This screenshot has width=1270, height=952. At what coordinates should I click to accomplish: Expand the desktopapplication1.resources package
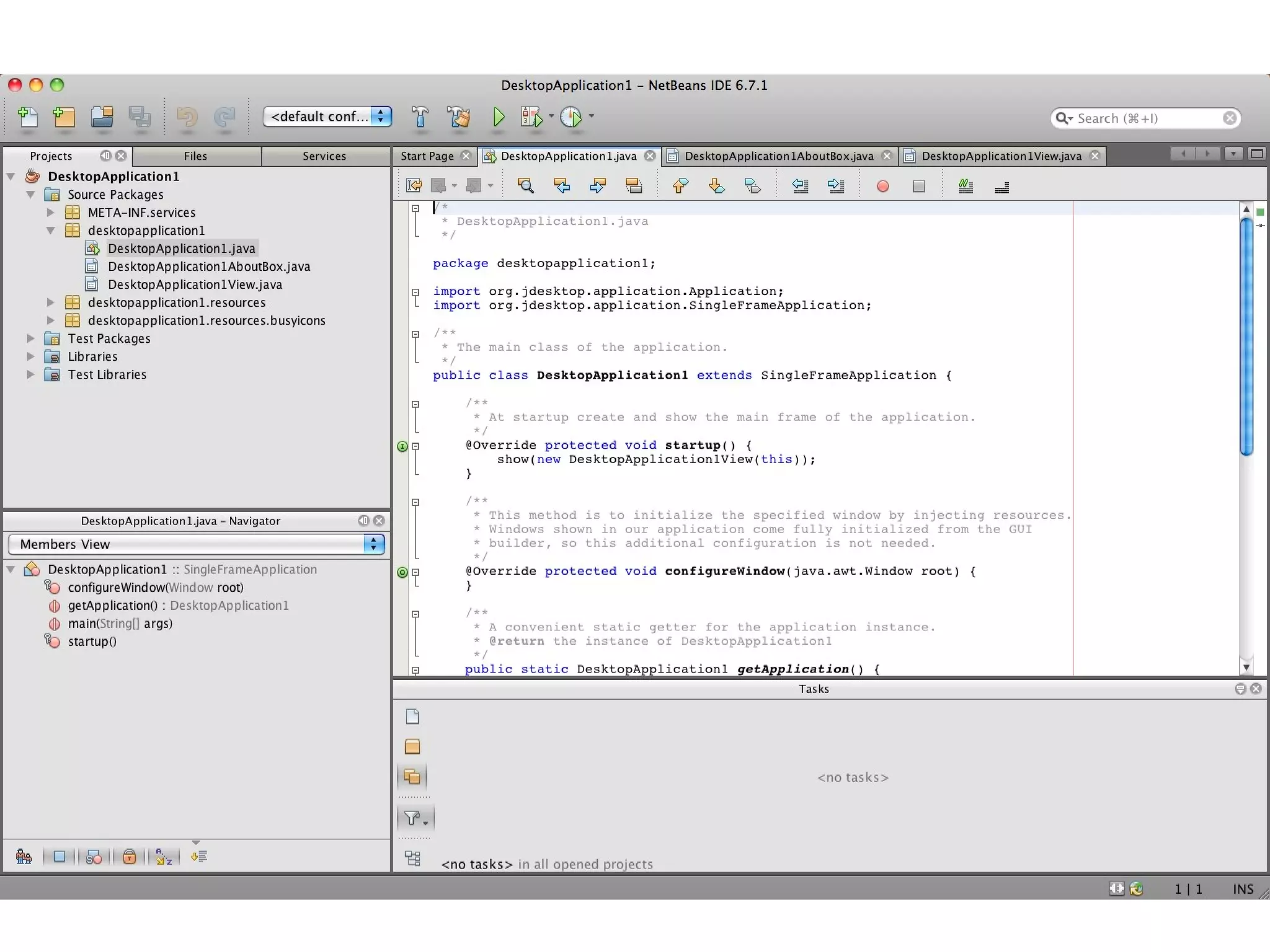(x=51, y=302)
